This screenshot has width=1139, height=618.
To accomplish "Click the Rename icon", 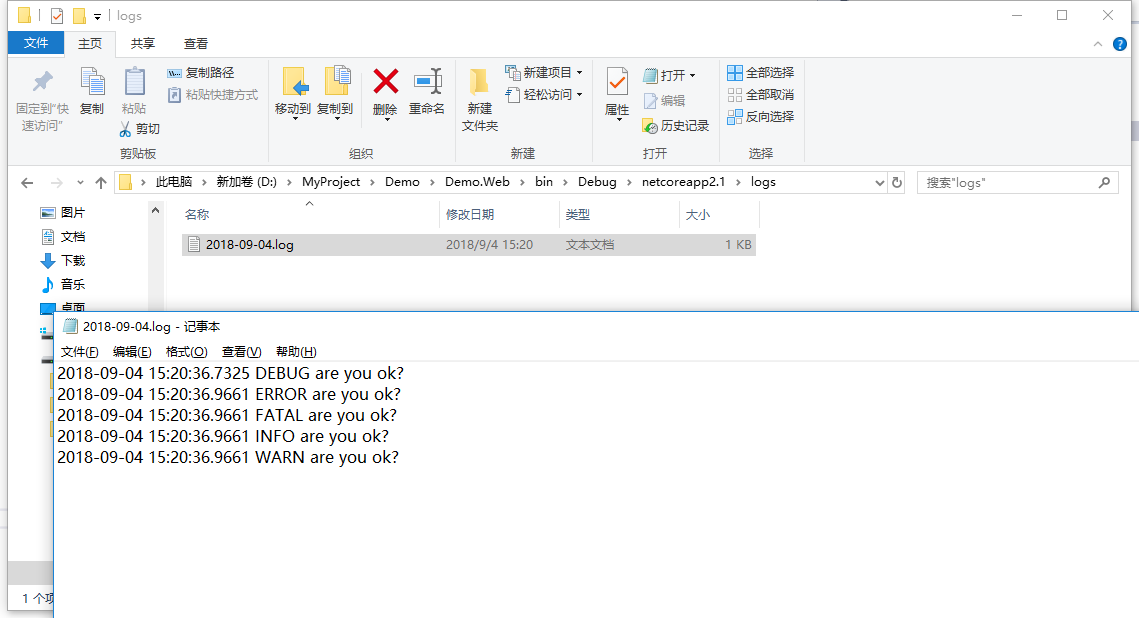I will click(427, 81).
